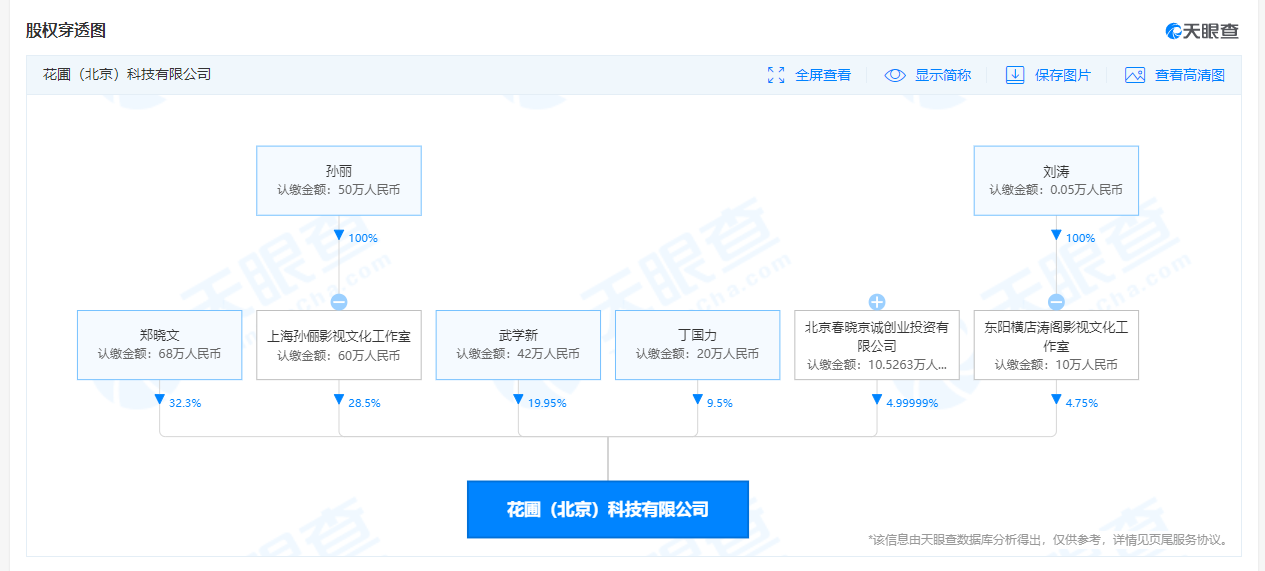Click the fullscreen view icon

776,75
